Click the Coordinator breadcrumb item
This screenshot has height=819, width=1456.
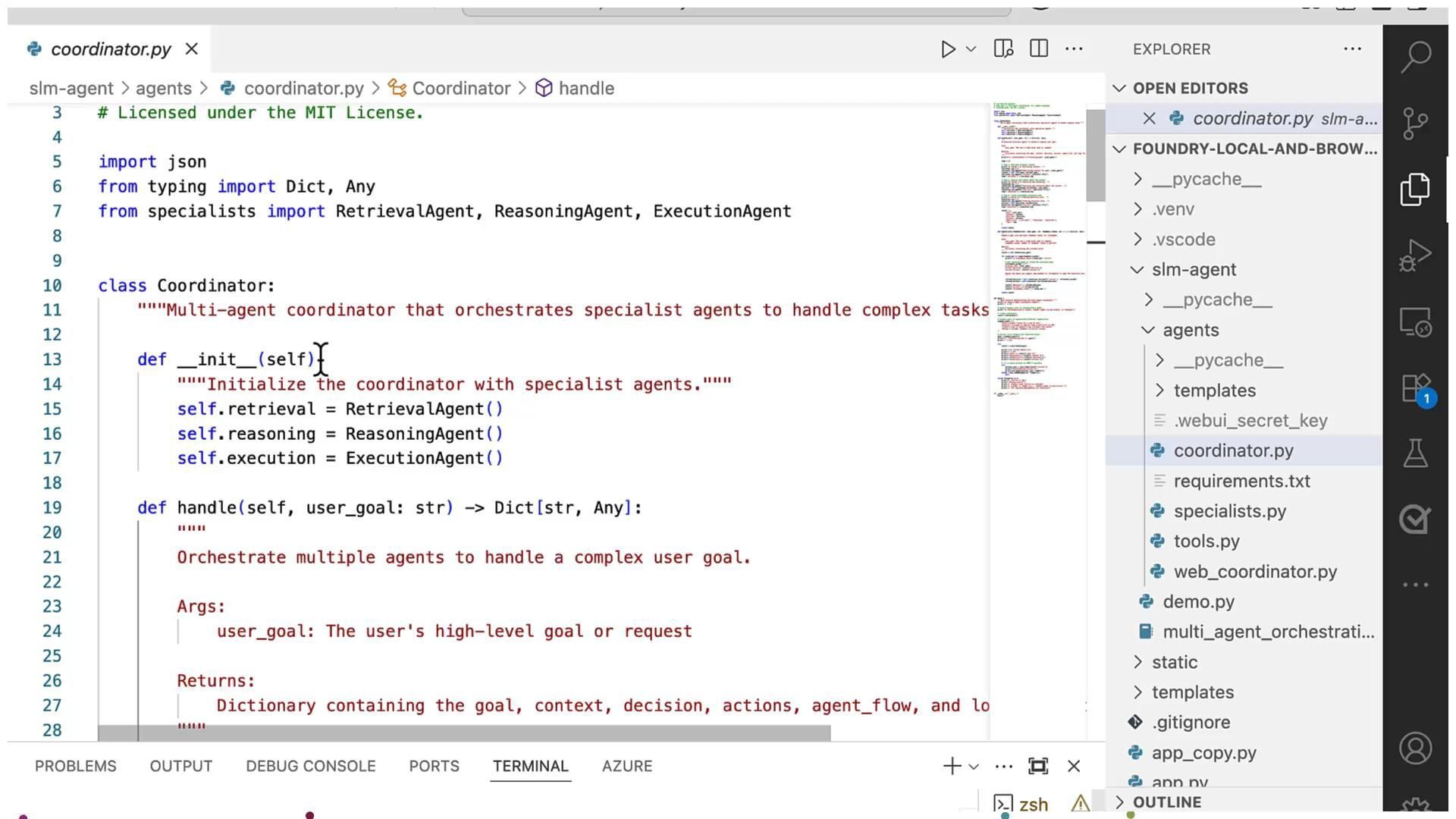pyautogui.click(x=460, y=89)
